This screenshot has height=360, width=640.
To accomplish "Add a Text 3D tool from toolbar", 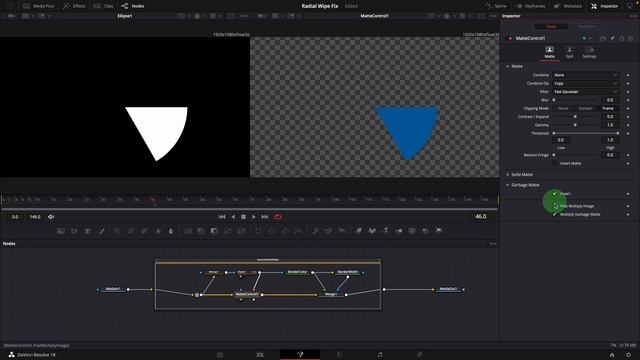I will click(385, 231).
